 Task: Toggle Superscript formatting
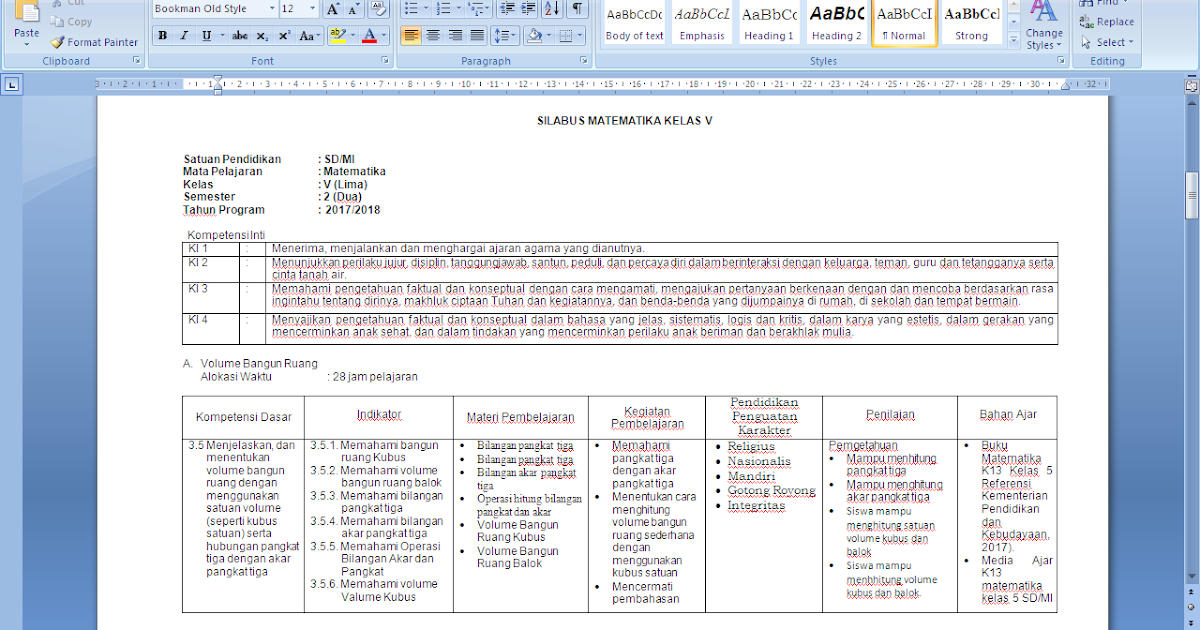click(x=284, y=36)
